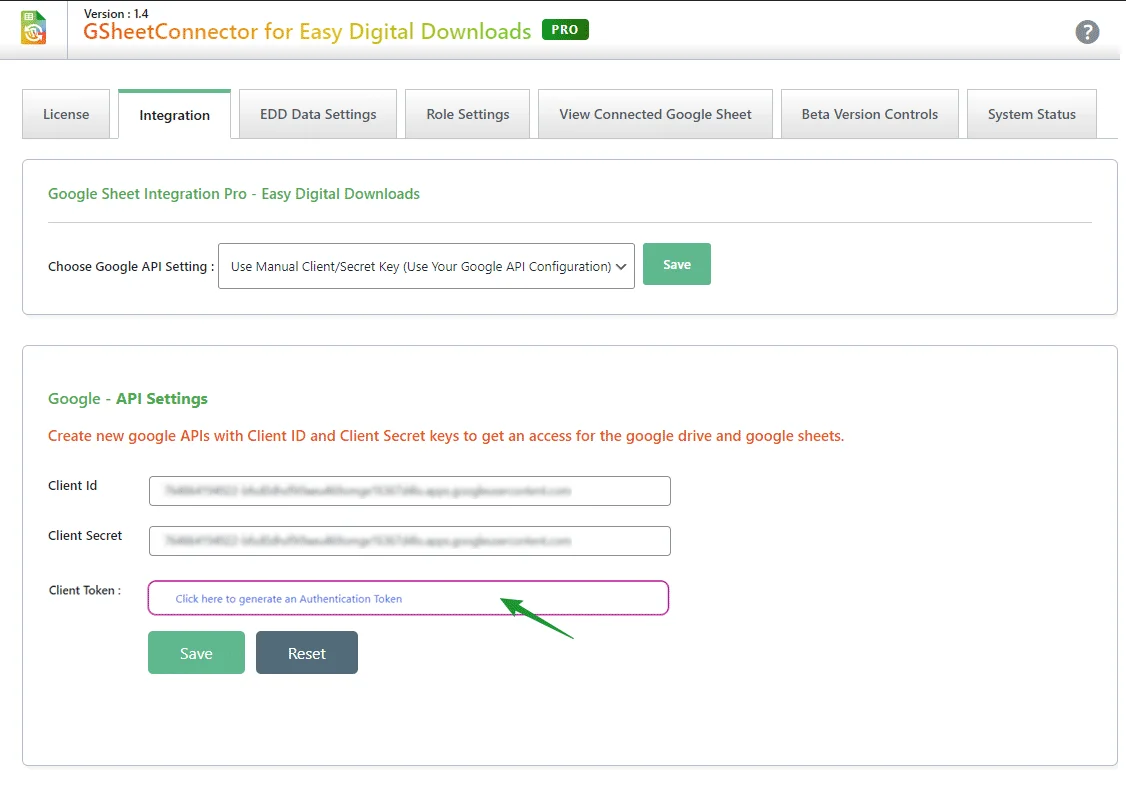Click into the Client Secret field
The height and width of the screenshot is (793, 1126).
pyautogui.click(x=409, y=541)
